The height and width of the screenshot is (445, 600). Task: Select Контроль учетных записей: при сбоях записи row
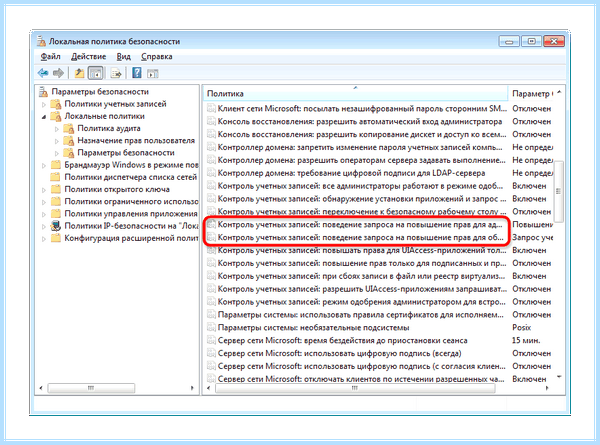pos(361,276)
